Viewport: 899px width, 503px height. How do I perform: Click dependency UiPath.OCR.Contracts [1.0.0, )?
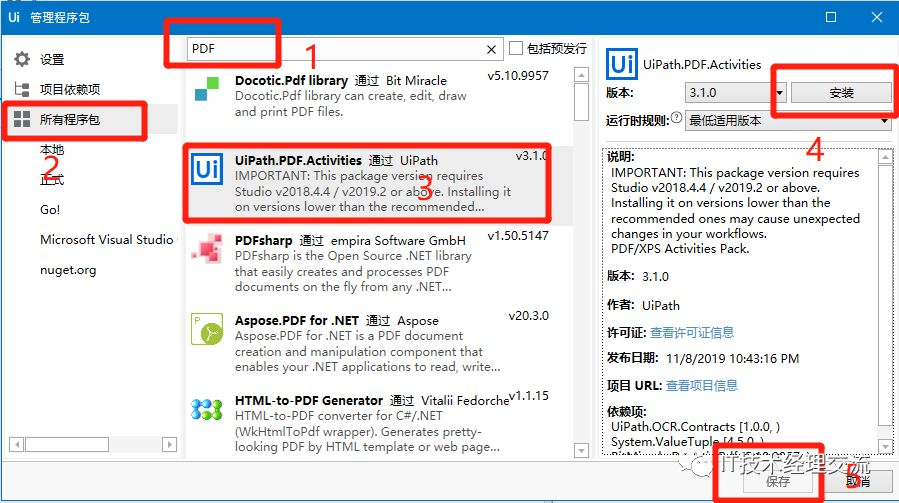695,427
